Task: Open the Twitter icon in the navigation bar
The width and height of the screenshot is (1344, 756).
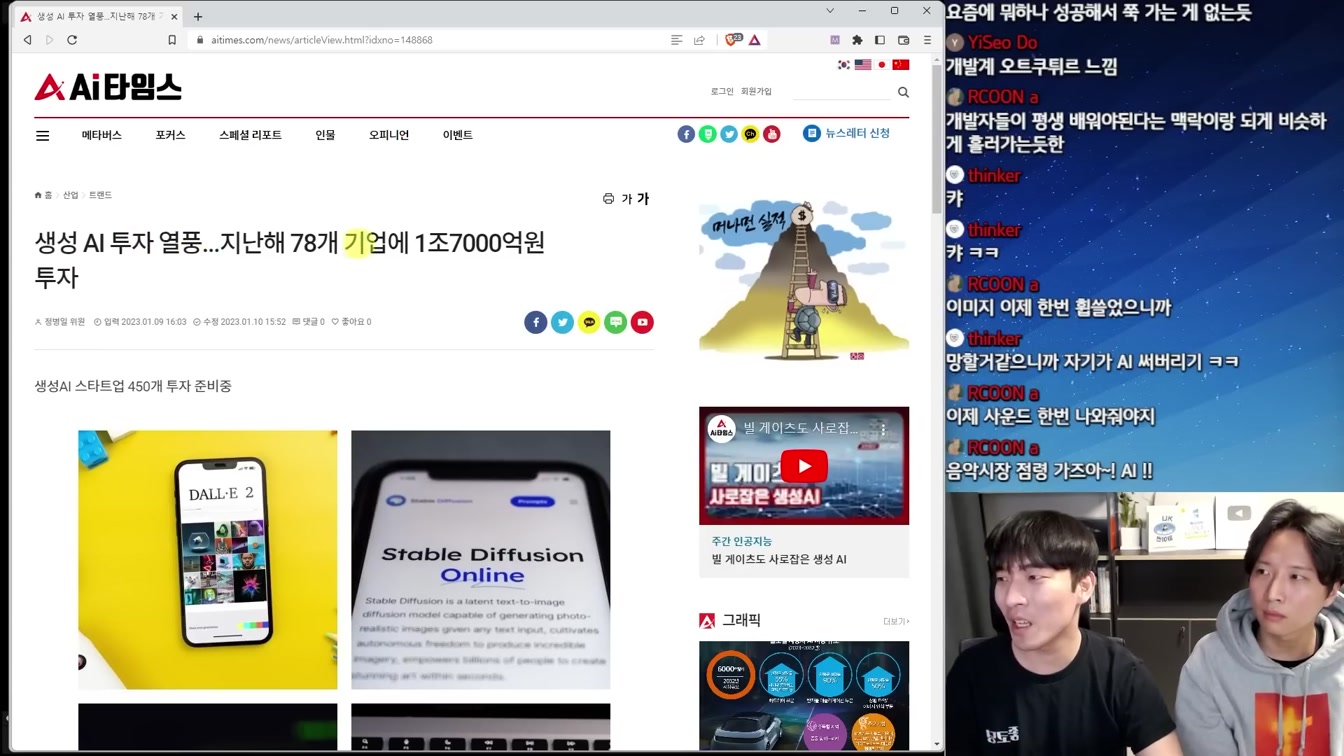Action: coord(729,134)
